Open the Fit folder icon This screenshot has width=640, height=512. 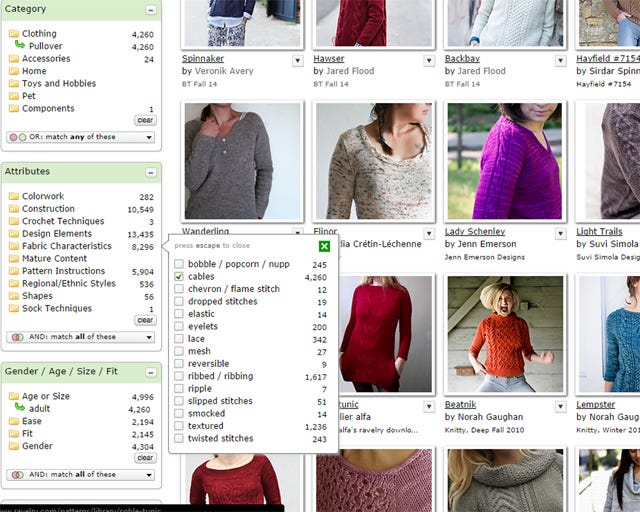14,434
